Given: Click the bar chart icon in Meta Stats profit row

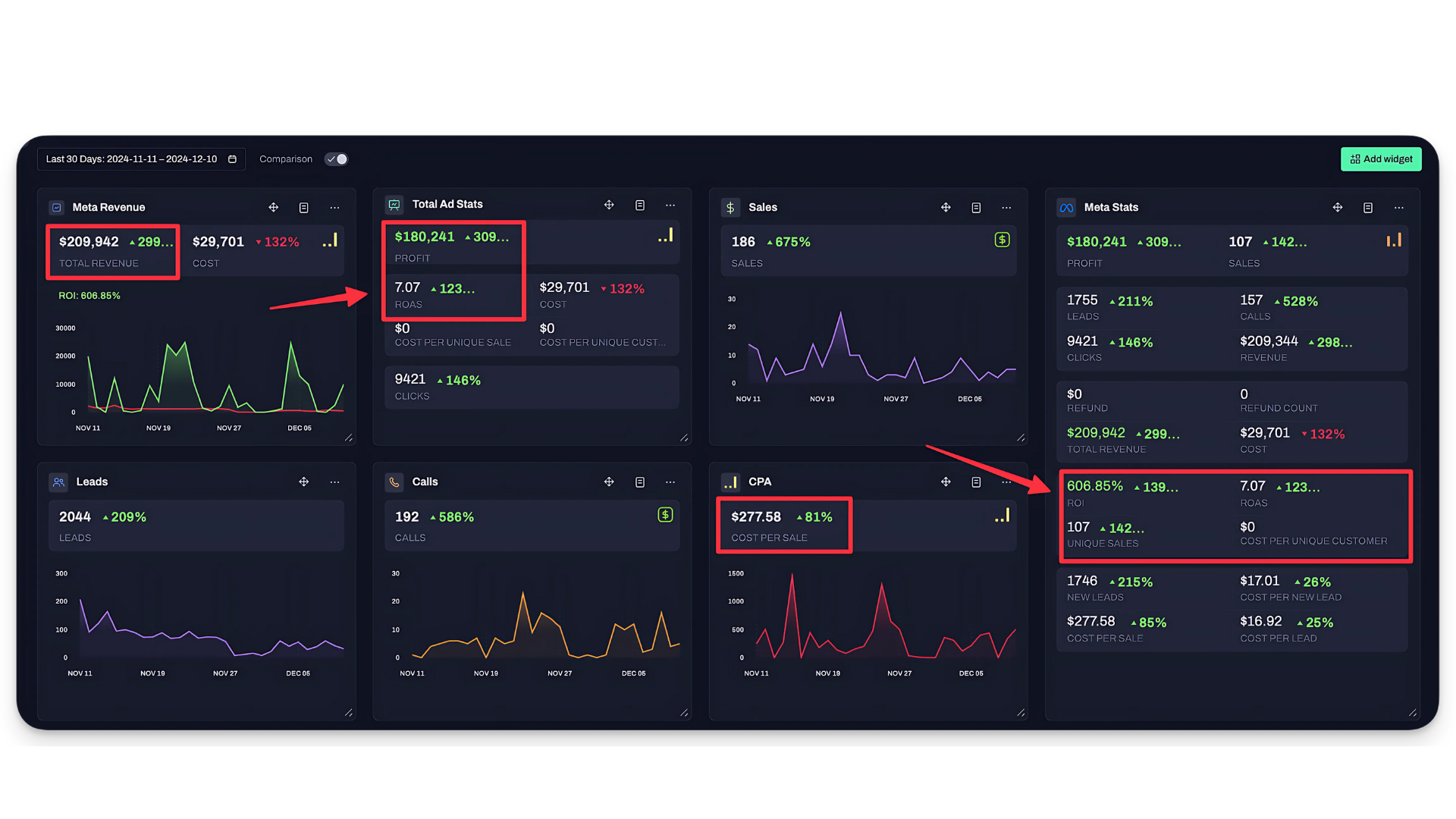Looking at the screenshot, I should pos(1394,241).
